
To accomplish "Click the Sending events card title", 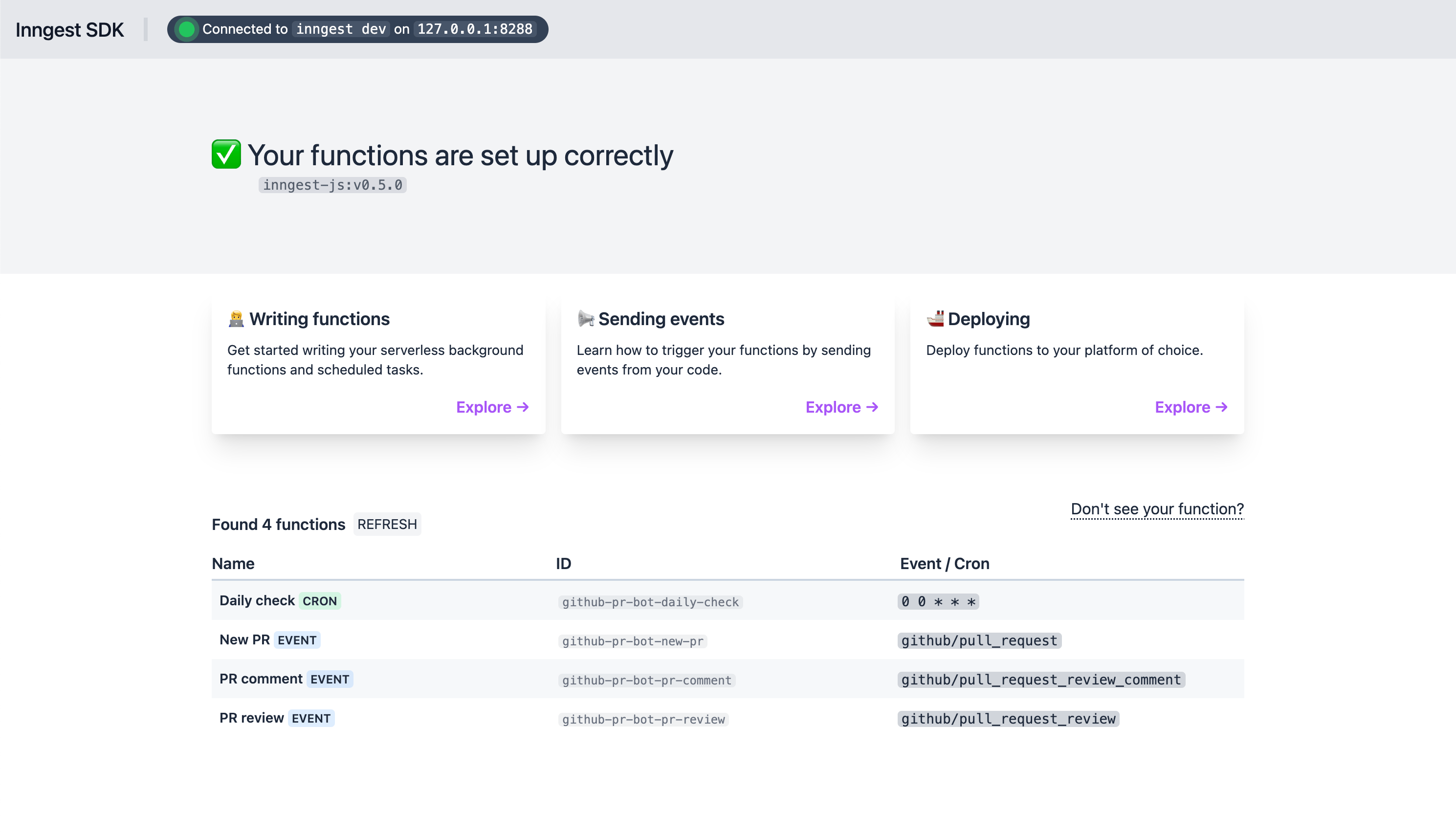I will [661, 319].
